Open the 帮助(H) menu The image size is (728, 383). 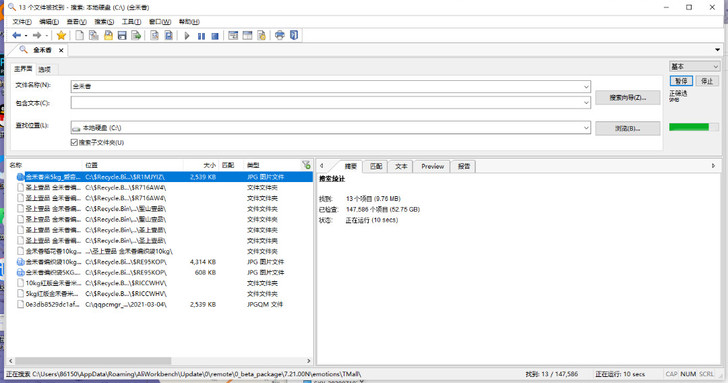pos(189,22)
